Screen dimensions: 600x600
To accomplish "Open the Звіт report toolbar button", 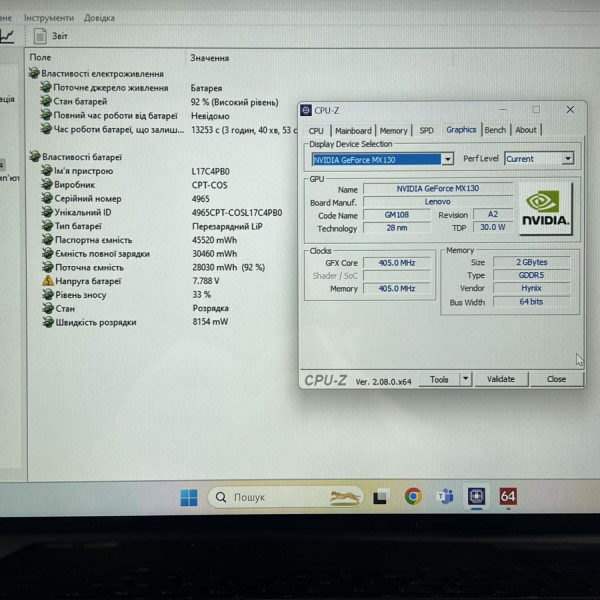I will [51, 36].
